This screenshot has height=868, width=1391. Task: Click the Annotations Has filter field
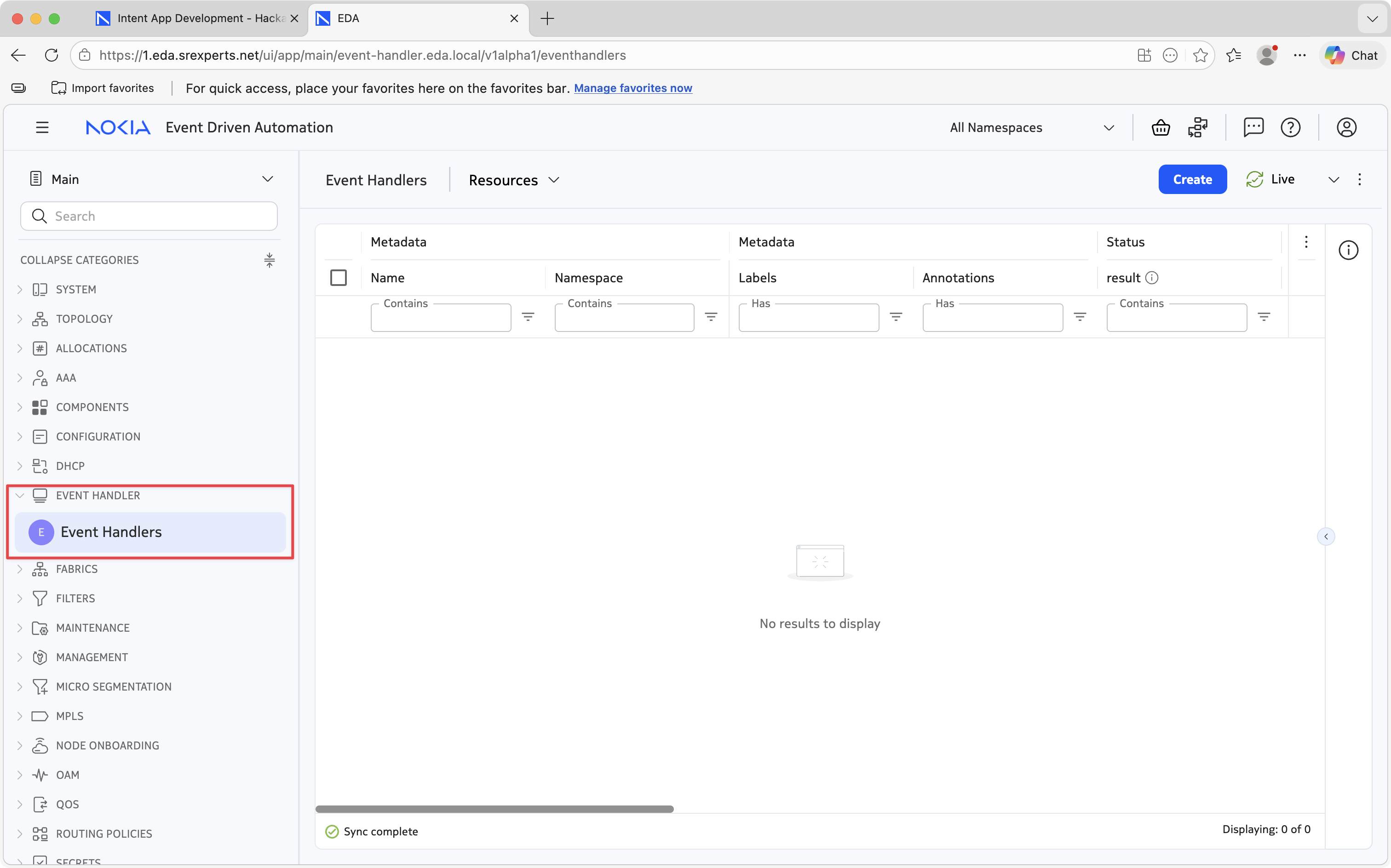click(x=993, y=318)
